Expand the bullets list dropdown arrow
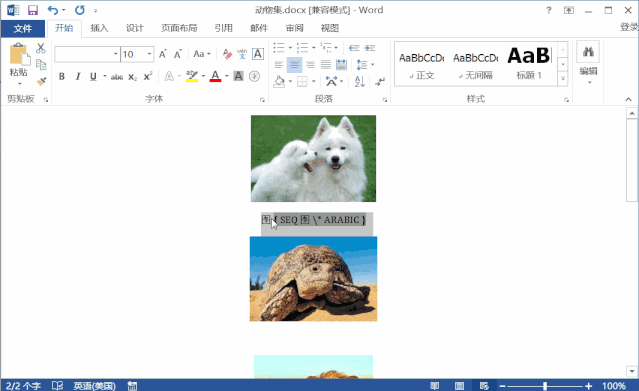Image resolution: width=639 pixels, height=391 pixels. click(290, 48)
